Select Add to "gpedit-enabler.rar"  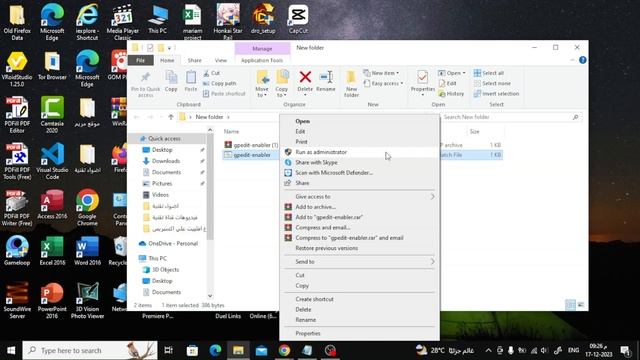coord(359,217)
